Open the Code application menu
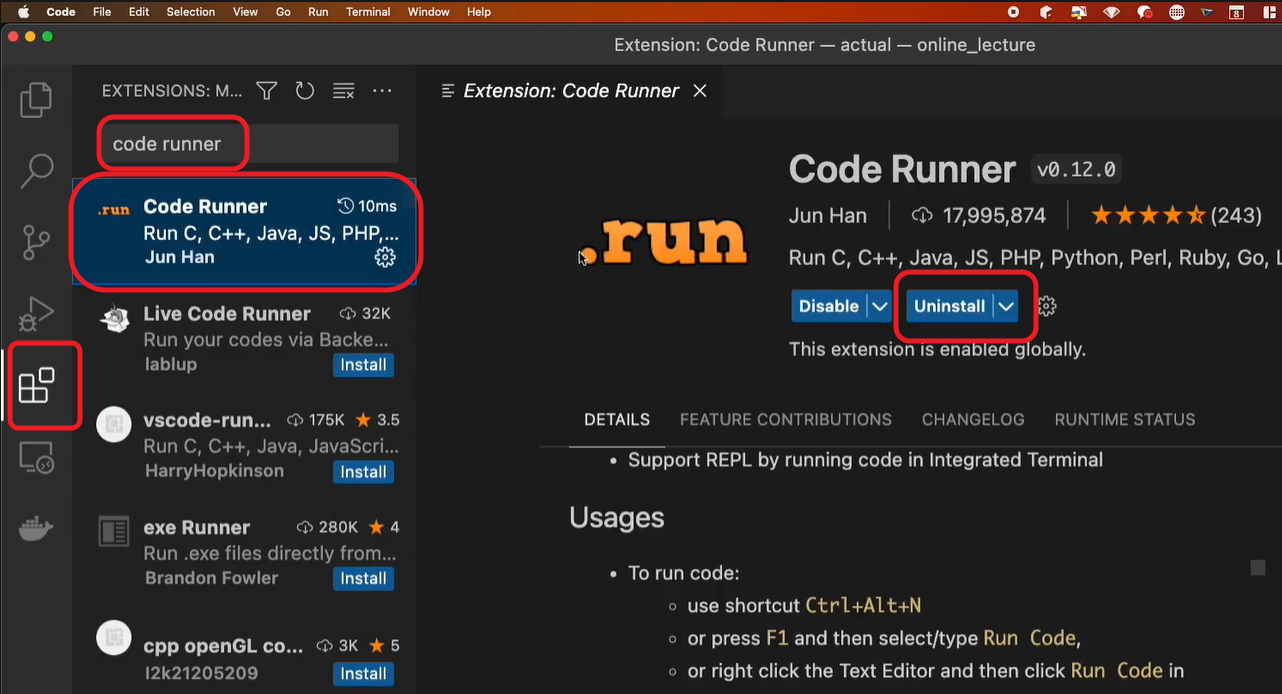Viewport: 1282px width, 694px height. pyautogui.click(x=61, y=12)
